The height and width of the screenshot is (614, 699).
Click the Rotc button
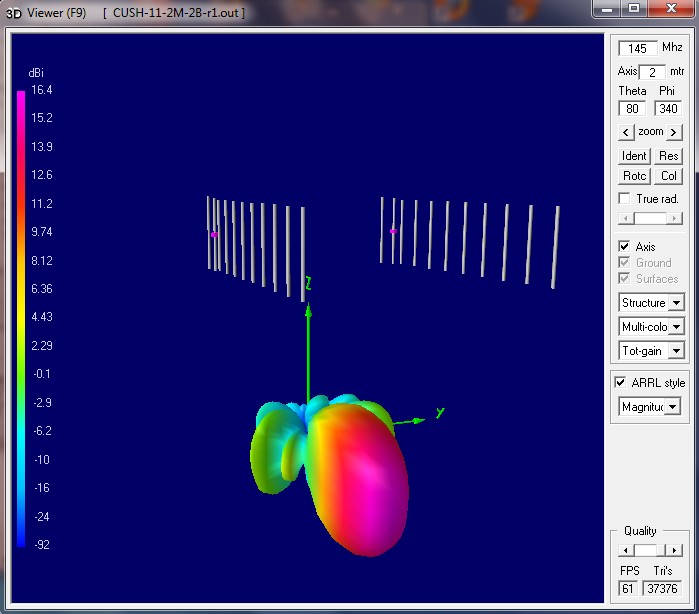[x=634, y=176]
